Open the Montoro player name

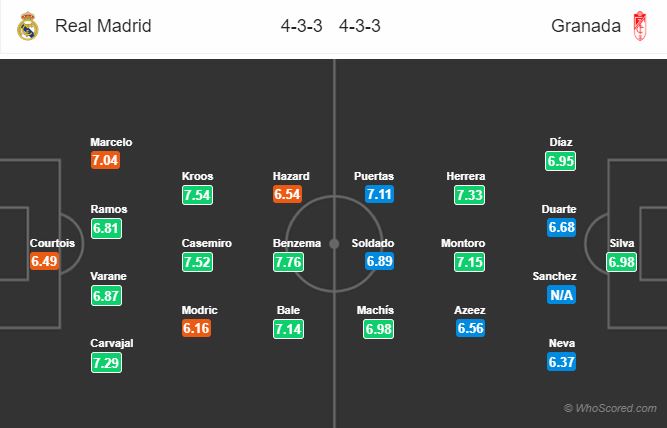point(463,243)
